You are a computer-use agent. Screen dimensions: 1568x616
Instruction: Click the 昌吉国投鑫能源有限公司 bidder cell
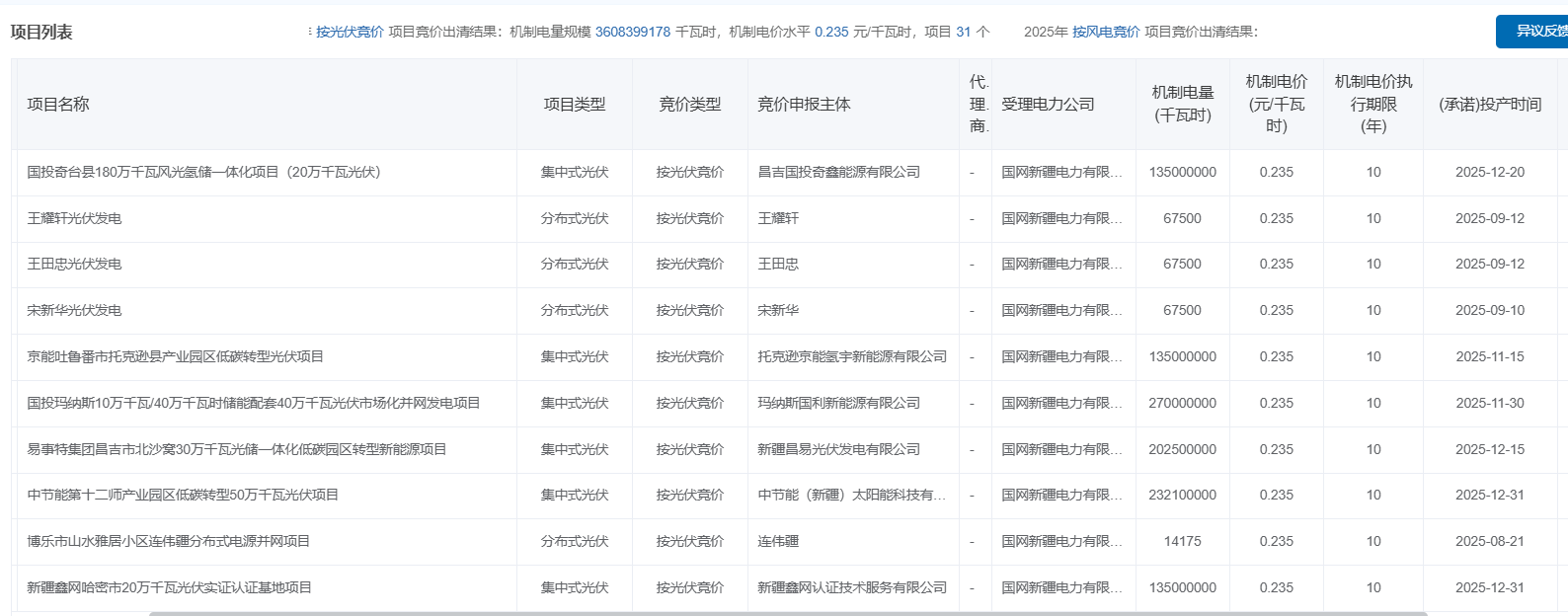click(x=838, y=172)
